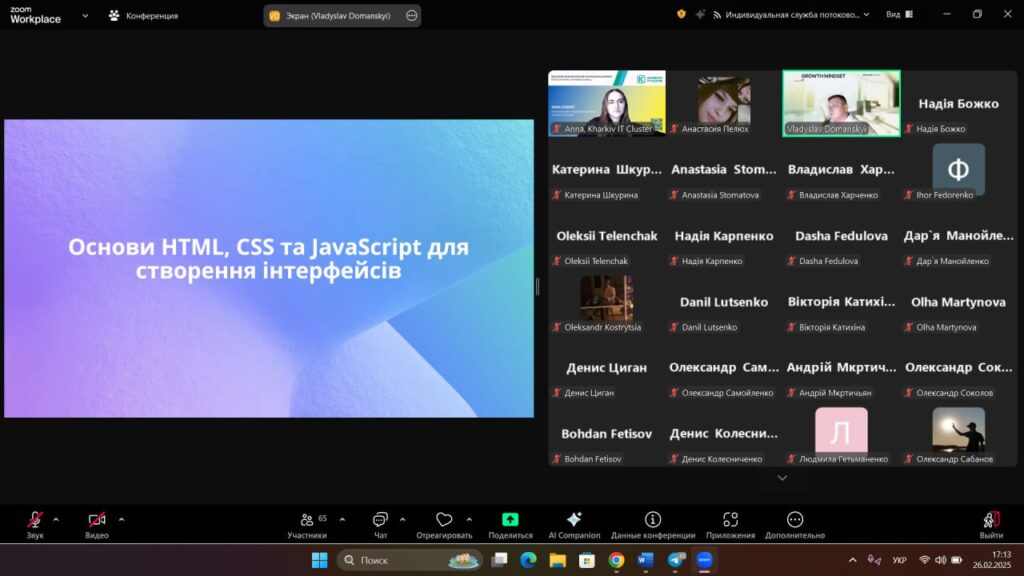Open the Участники participants panel
This screenshot has height=576, width=1024.
[307, 524]
